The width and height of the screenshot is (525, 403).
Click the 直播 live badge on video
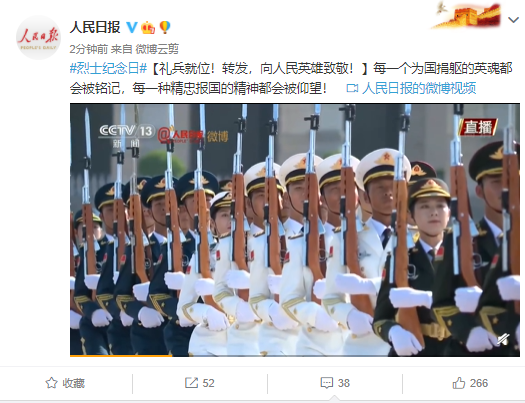click(x=478, y=127)
